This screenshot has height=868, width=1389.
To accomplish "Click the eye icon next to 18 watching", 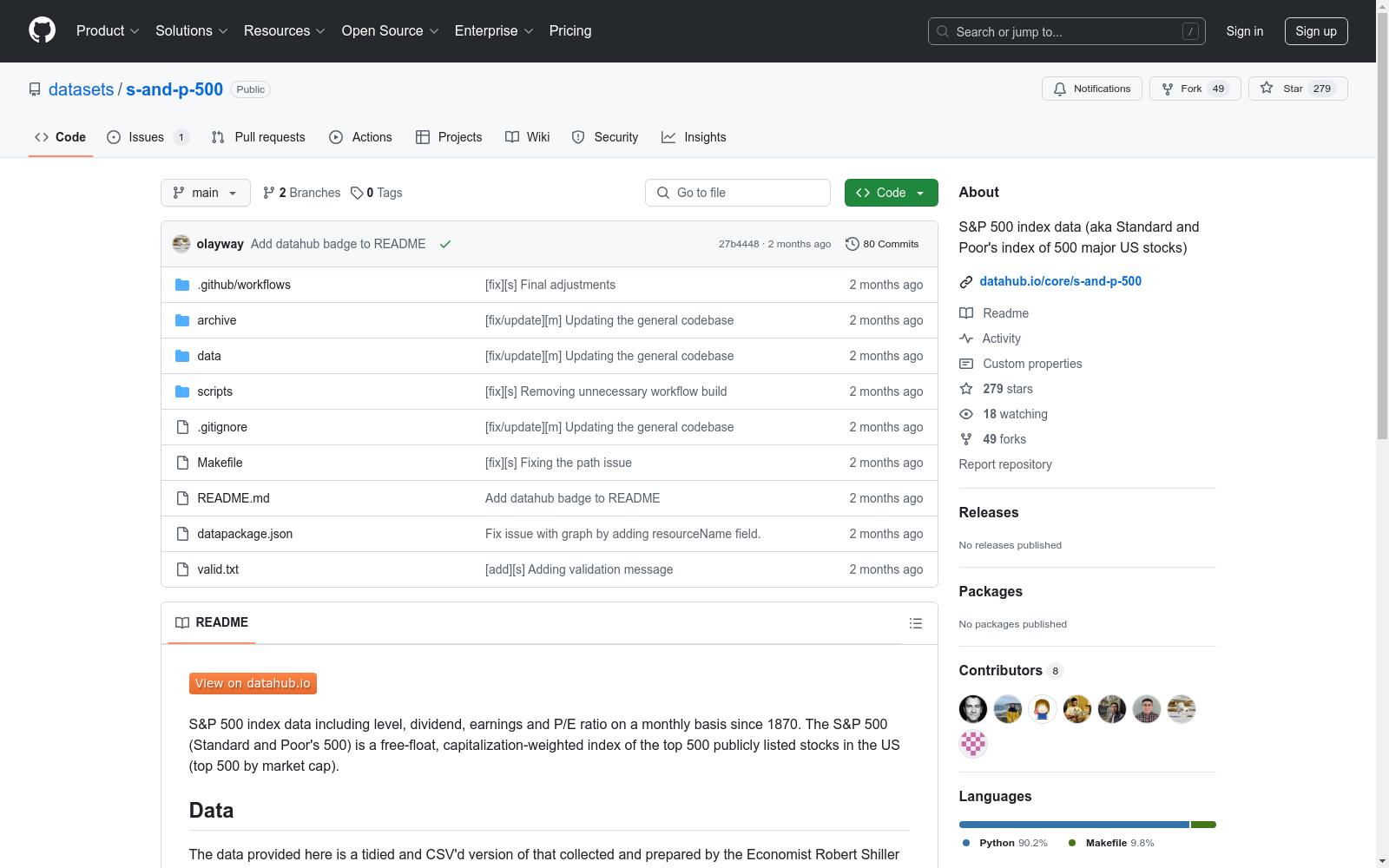I will pyautogui.click(x=966, y=414).
